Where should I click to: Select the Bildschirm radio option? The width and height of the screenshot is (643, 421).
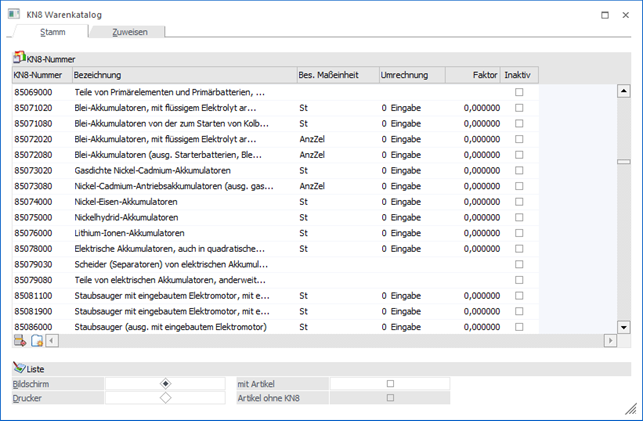click(x=165, y=383)
